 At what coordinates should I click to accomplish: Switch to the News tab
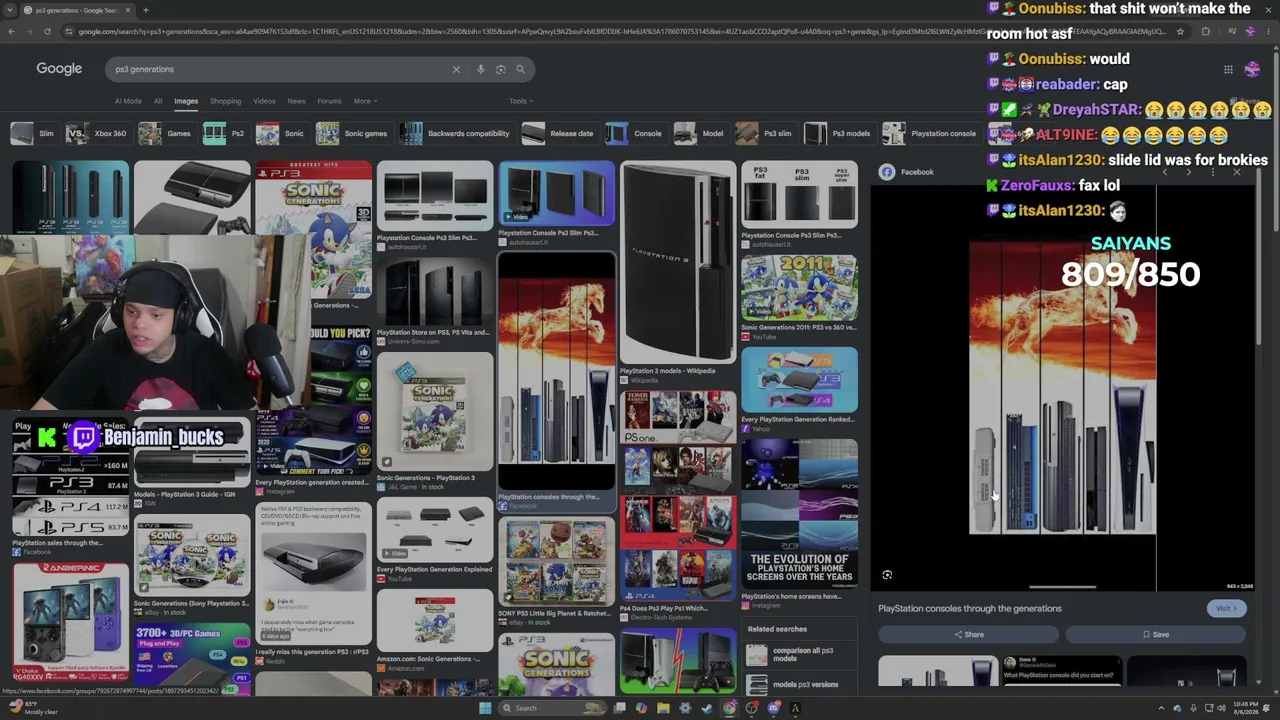click(x=297, y=101)
